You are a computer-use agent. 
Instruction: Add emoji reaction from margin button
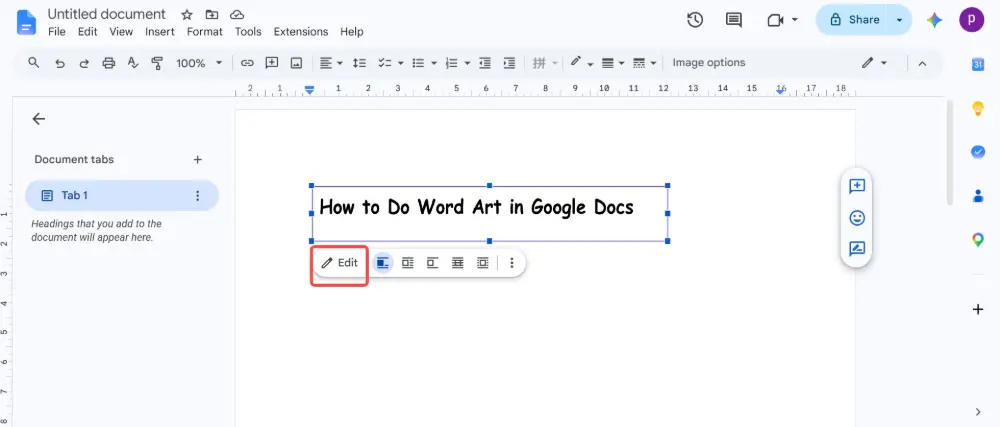(857, 218)
